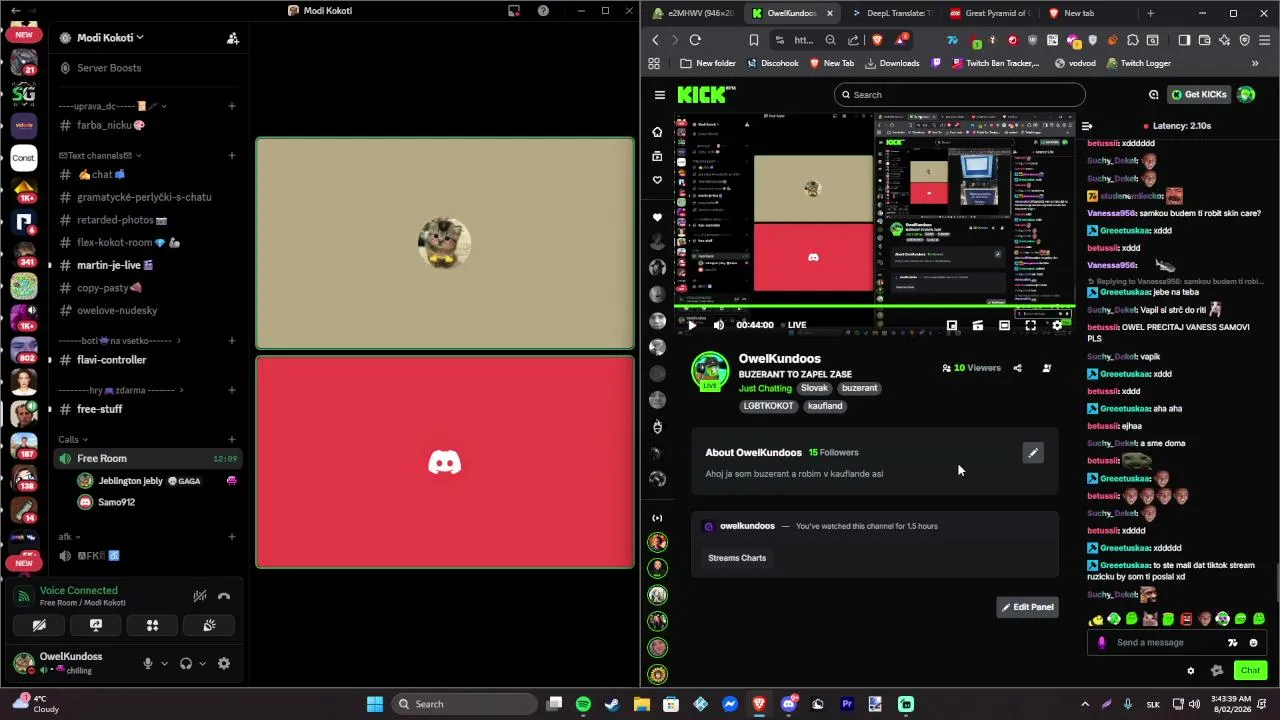The image size is (1280, 720).
Task: Open Twitch Logger bookmark
Action: tap(1138, 63)
